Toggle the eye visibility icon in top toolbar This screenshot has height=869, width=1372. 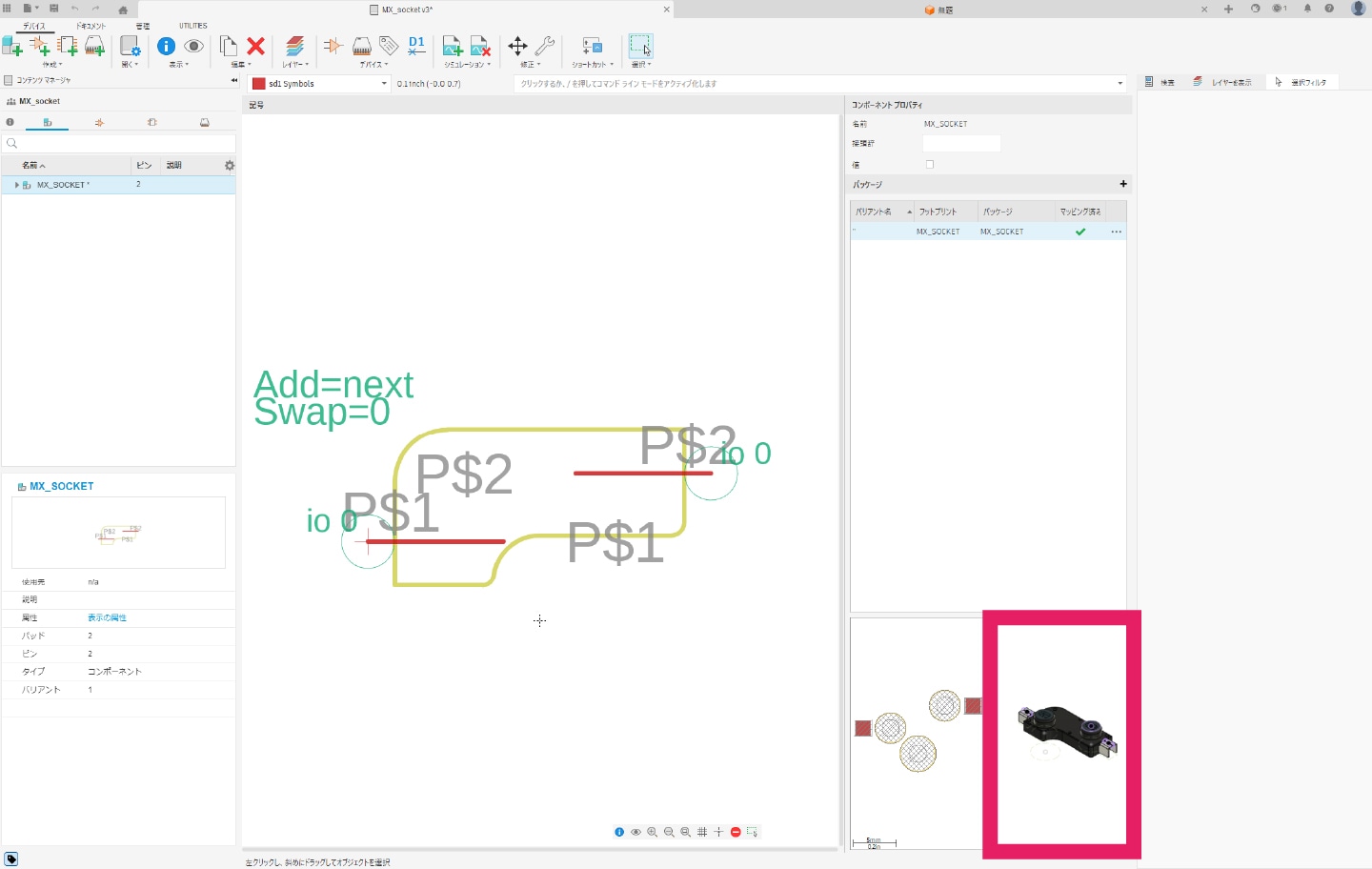[193, 46]
